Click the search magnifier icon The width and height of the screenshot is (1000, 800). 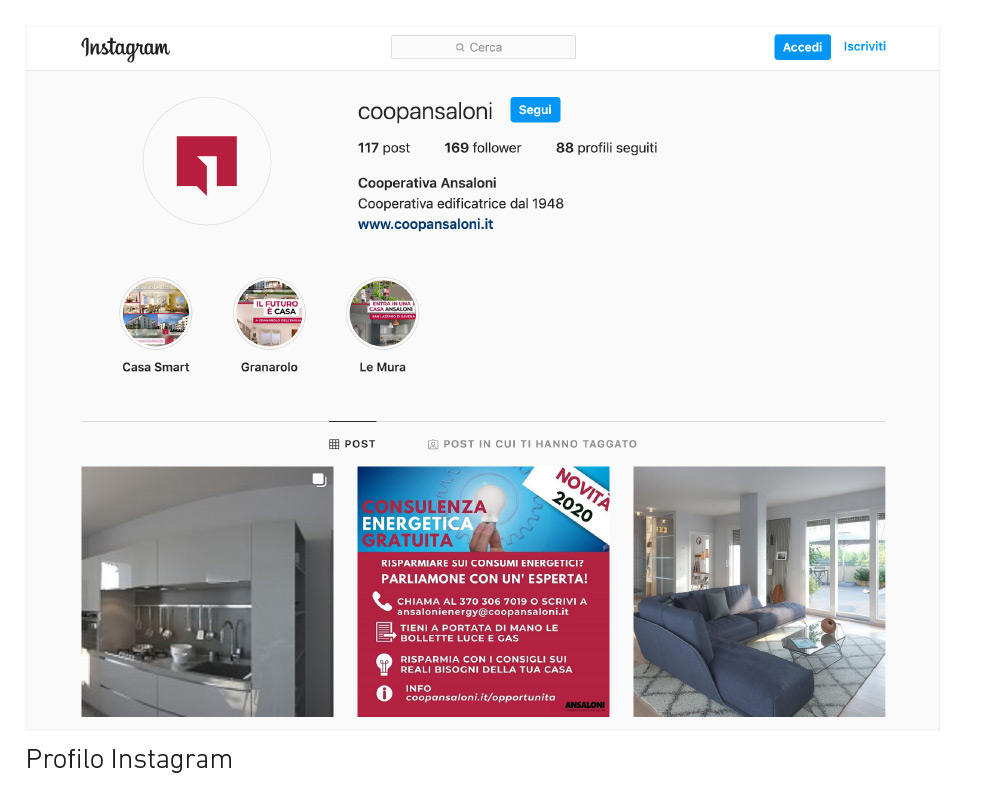click(x=460, y=47)
